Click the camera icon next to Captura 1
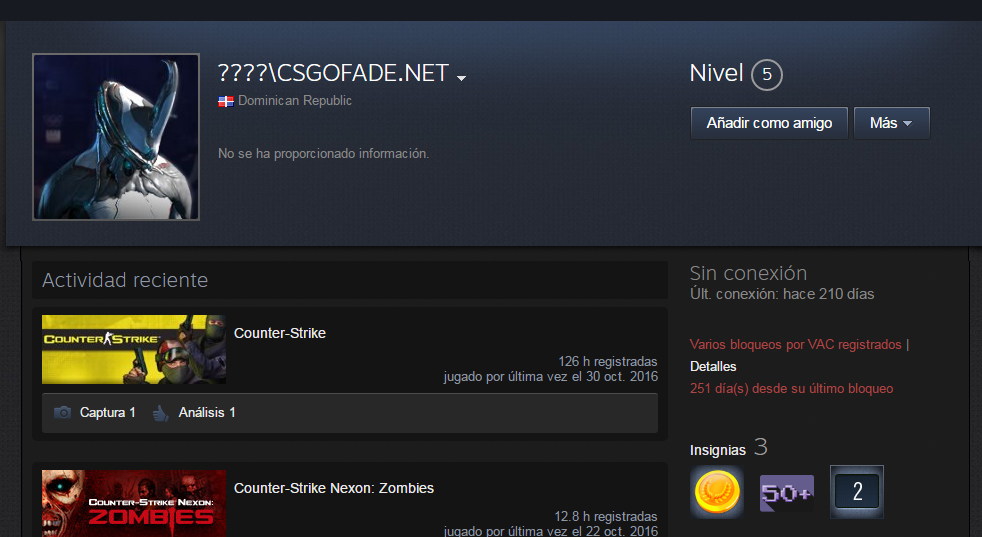 (x=62, y=412)
